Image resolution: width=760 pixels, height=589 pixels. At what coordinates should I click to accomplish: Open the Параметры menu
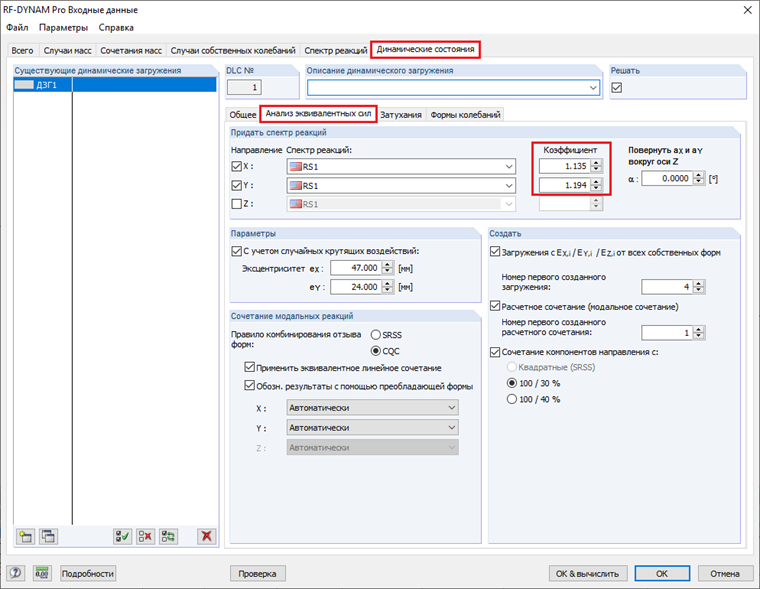click(63, 28)
